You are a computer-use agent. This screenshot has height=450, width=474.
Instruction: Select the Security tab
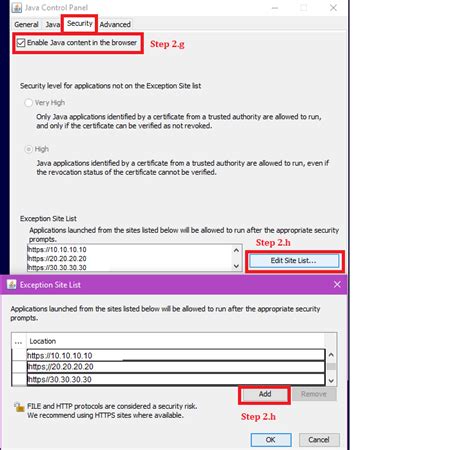pos(80,23)
